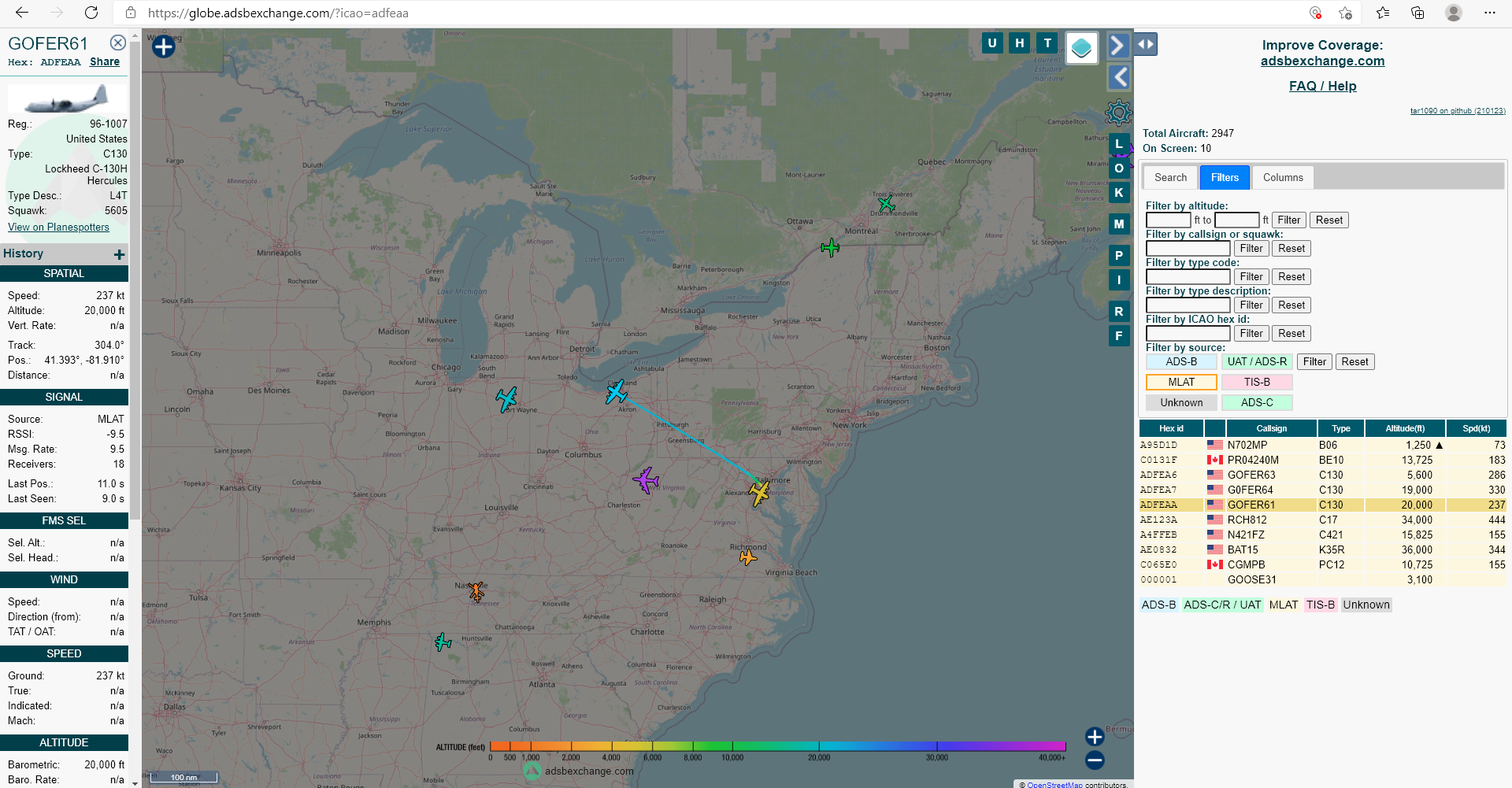The height and width of the screenshot is (788, 1512).
Task: Select the yellow aircraft icon near Baltimore
Action: click(759, 494)
